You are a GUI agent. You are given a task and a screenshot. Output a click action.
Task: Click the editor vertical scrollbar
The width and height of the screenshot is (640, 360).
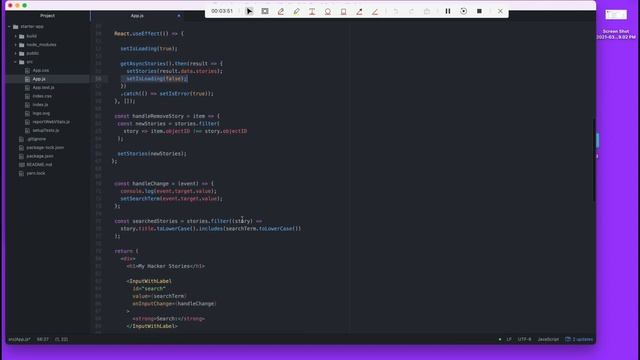(594, 159)
